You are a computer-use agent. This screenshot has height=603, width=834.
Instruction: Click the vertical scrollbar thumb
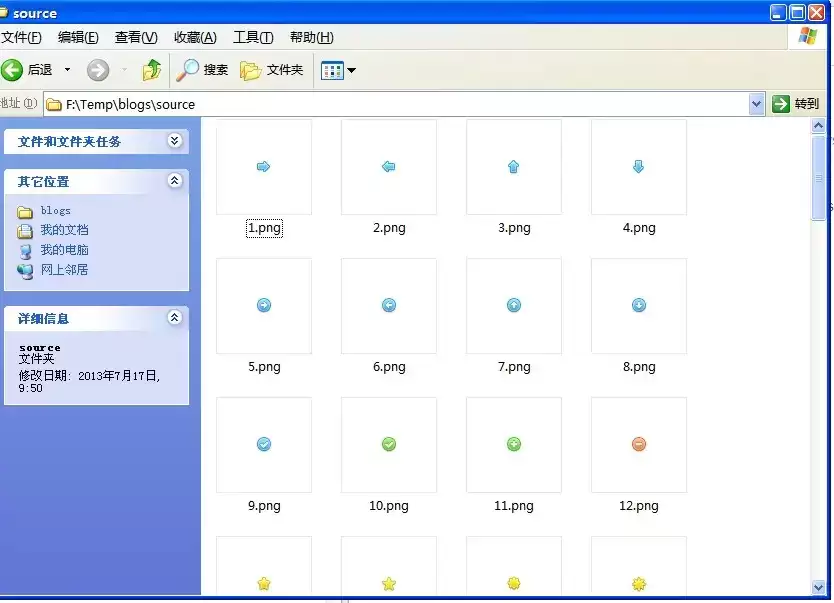pos(819,178)
